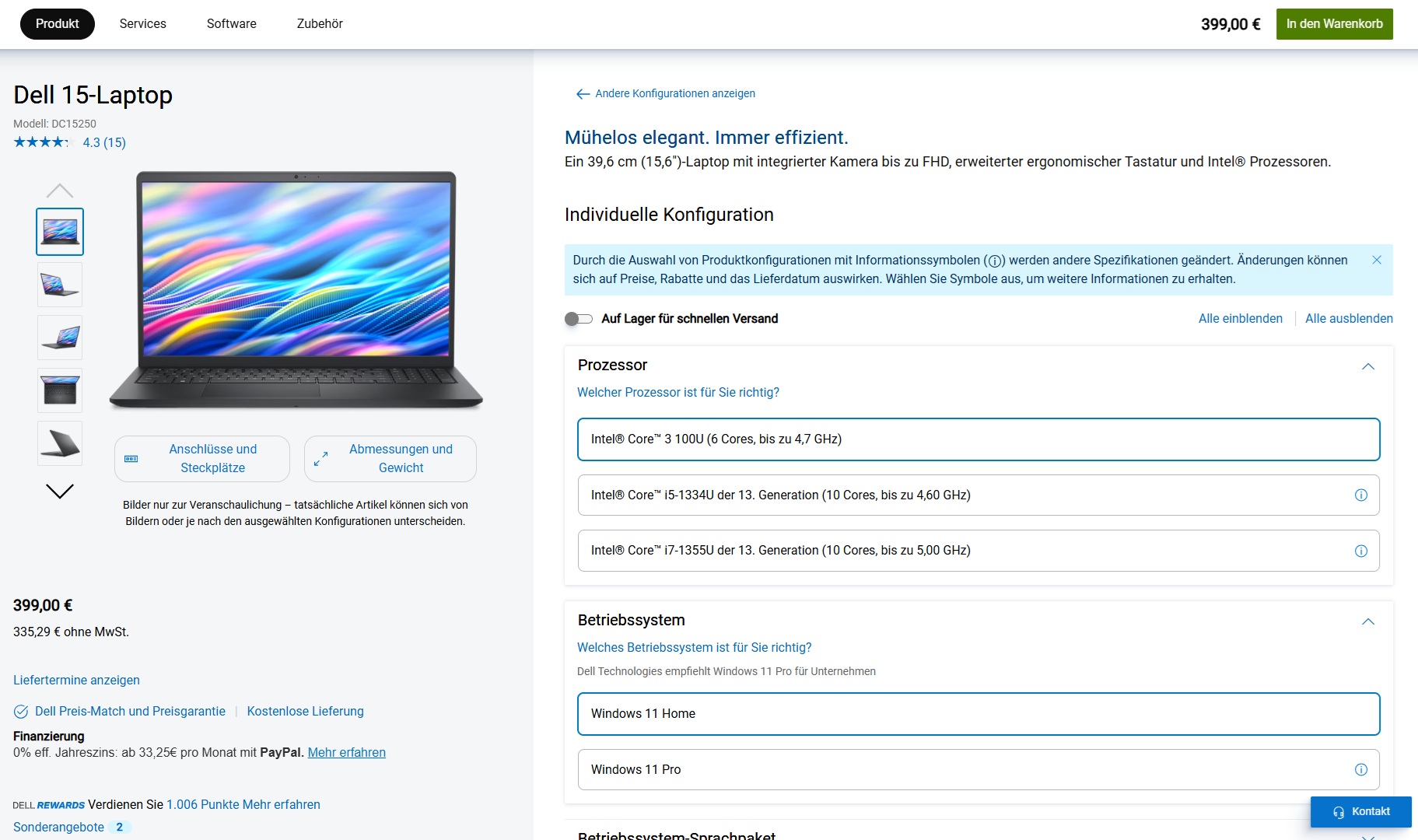Open Anschlüsse und Steckplätze view
This screenshot has width=1418, height=840.
[202, 459]
